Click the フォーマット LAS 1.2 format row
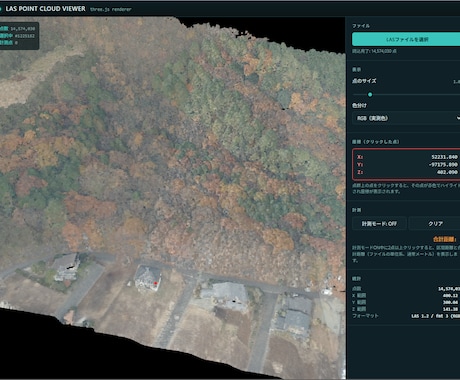 [x=406, y=316]
